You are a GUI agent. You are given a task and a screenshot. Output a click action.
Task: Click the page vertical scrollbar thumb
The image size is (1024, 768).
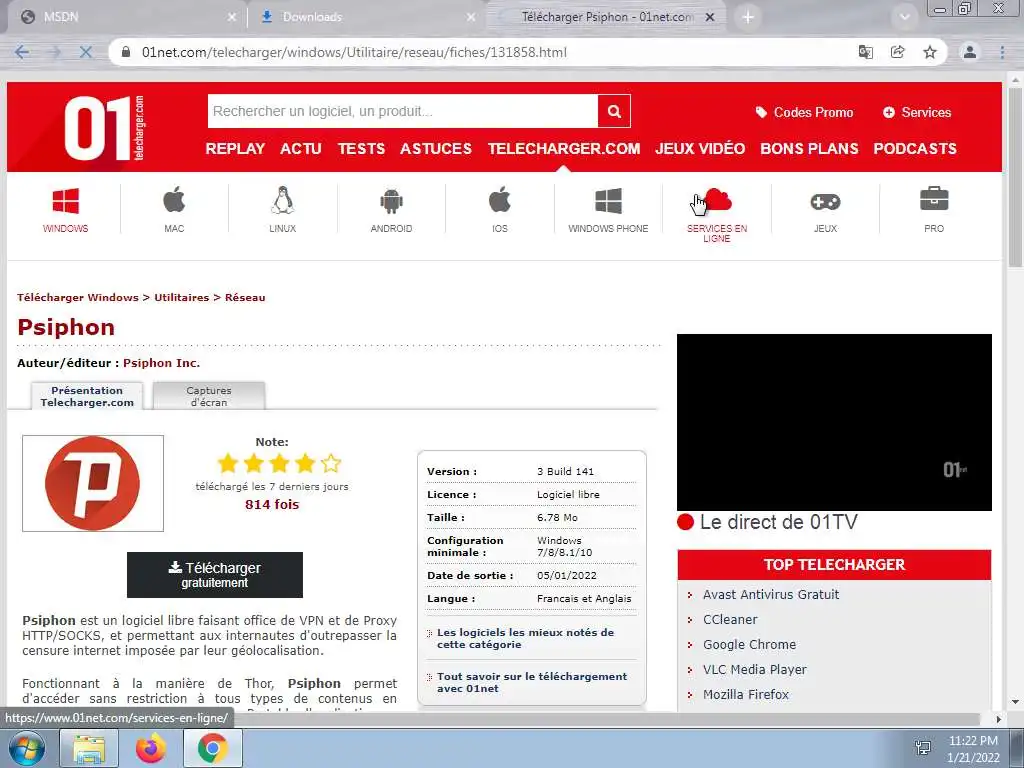[x=1015, y=176]
